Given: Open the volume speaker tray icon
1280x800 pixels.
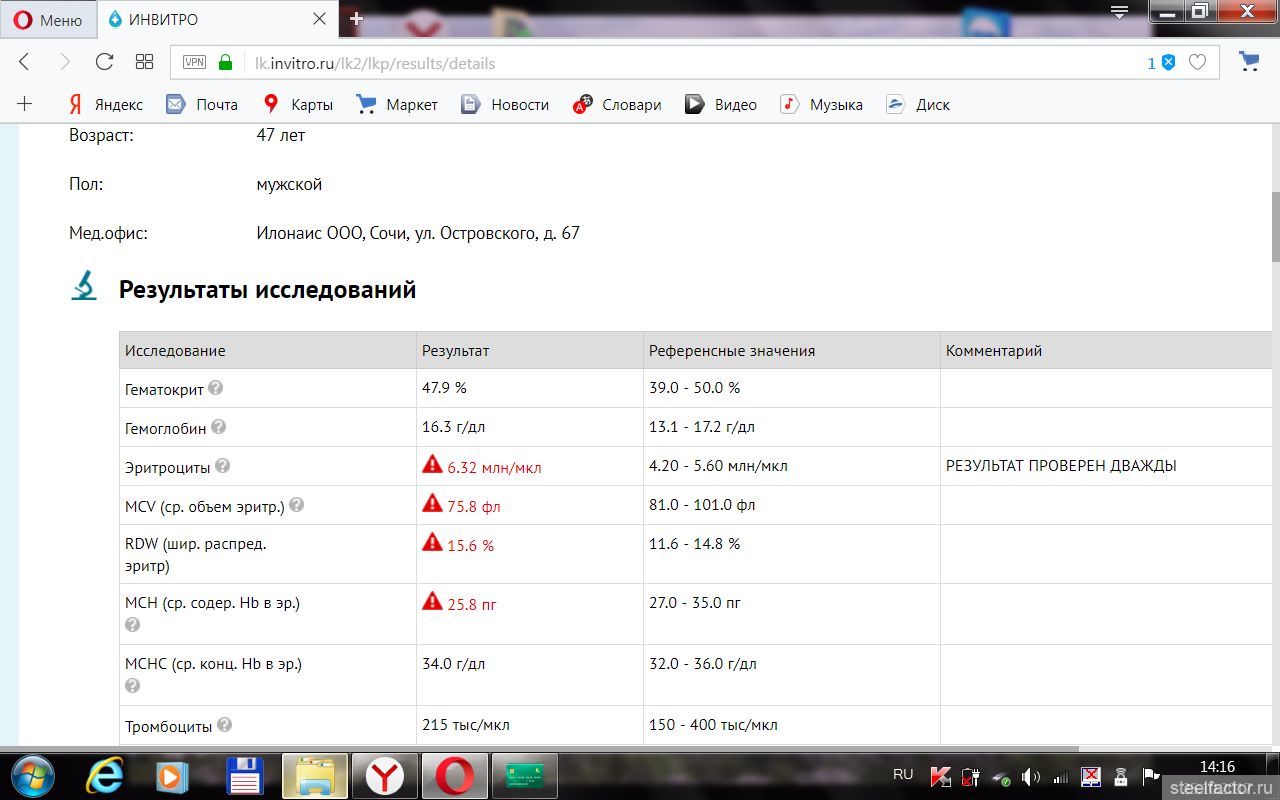Looking at the screenshot, I should point(1030,777).
